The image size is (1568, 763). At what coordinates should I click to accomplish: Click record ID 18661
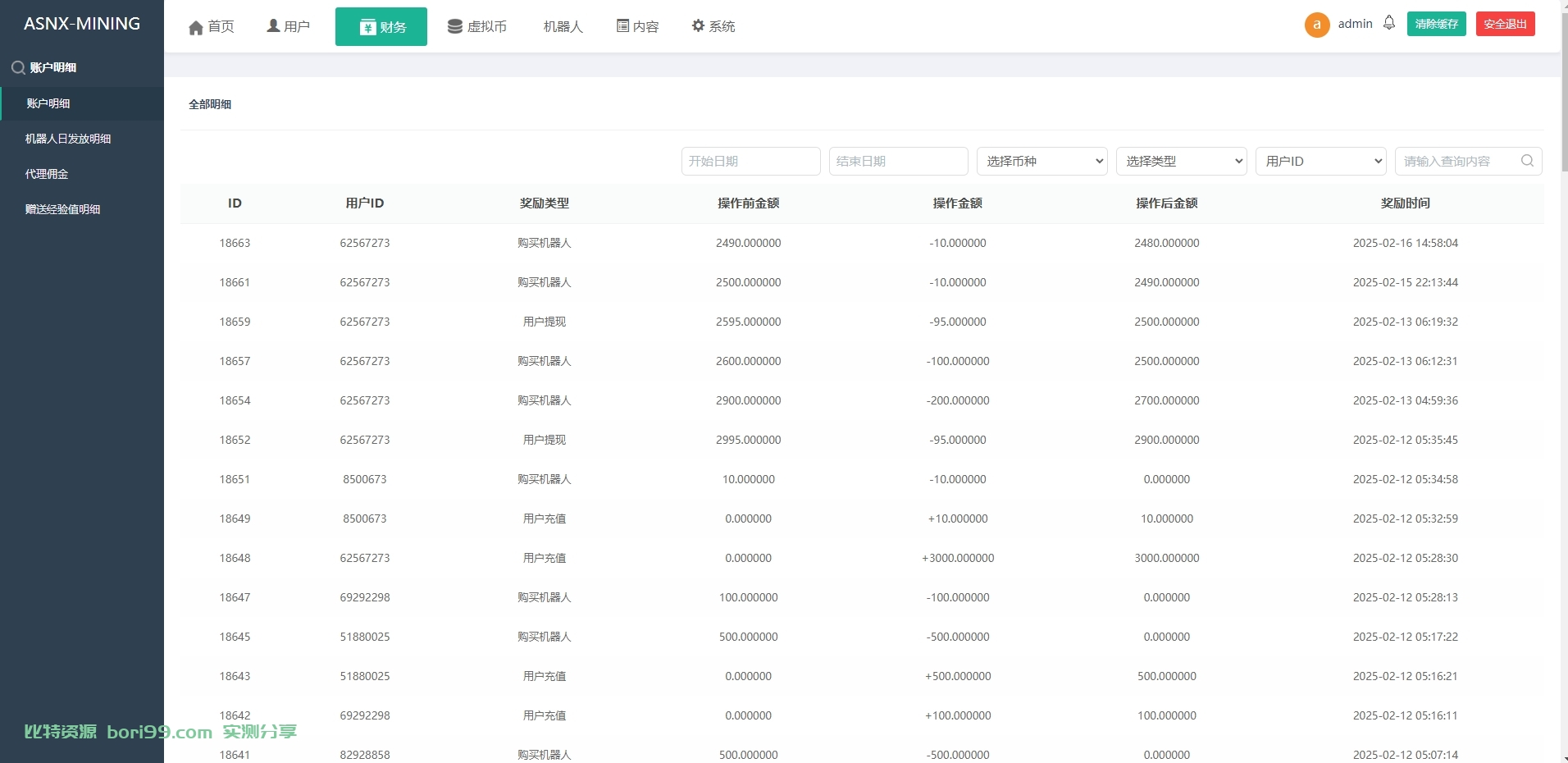[x=235, y=282]
